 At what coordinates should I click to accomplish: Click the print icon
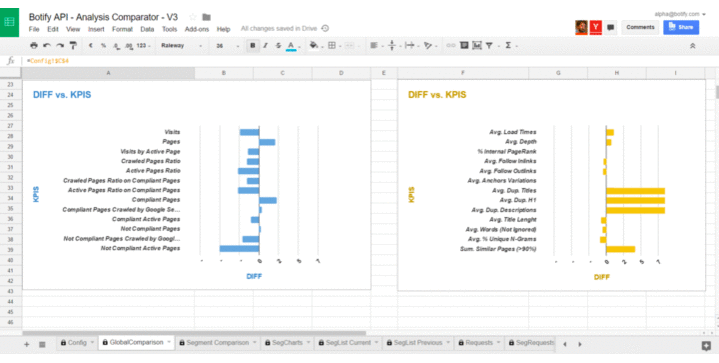pos(33,45)
